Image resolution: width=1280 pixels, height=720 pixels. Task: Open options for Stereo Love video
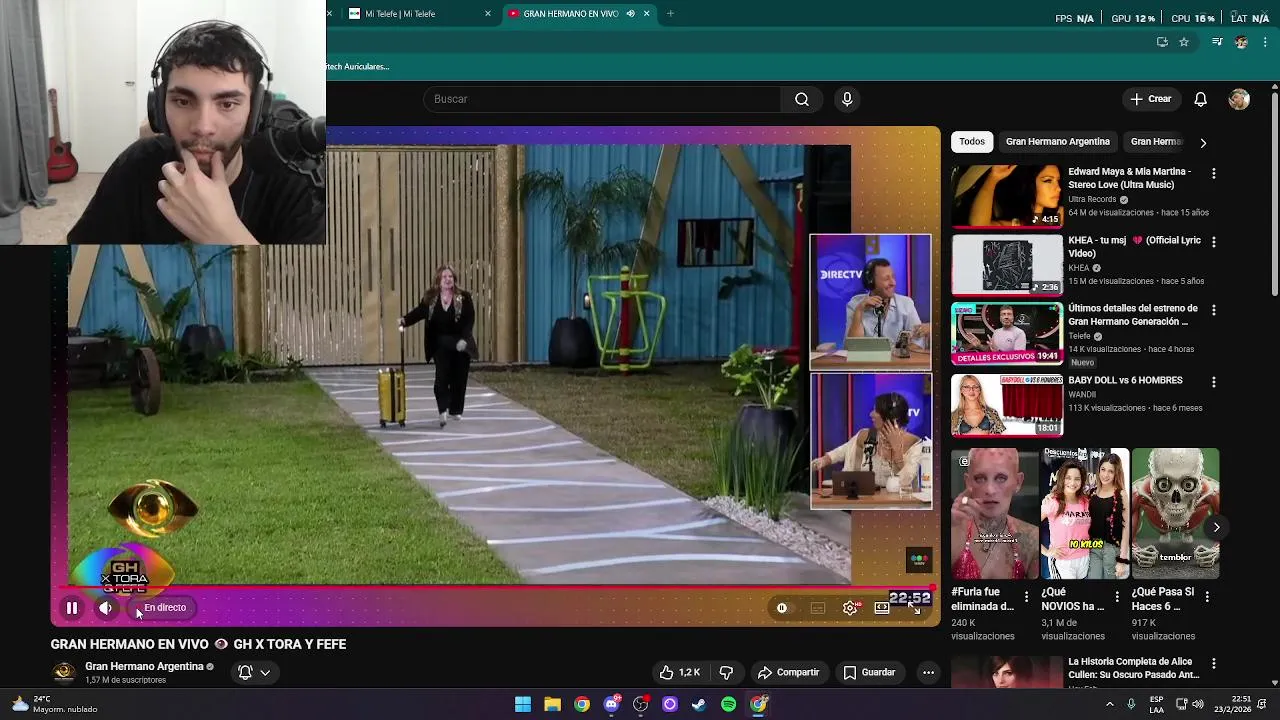point(1214,174)
